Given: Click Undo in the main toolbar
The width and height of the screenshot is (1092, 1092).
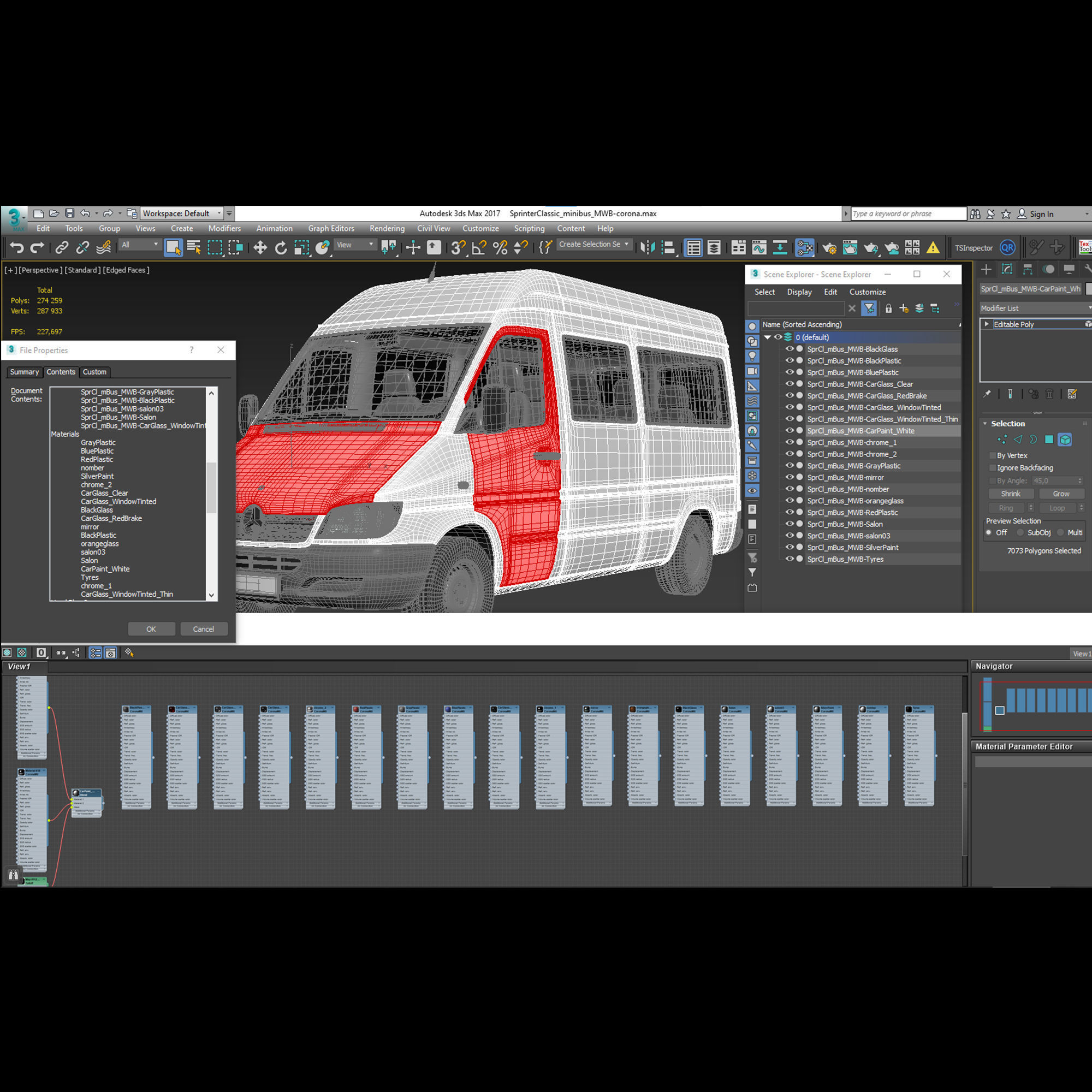Looking at the screenshot, I should (17, 247).
